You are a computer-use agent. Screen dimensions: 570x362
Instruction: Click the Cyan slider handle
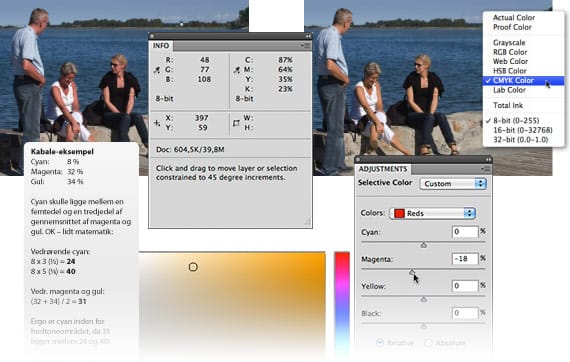(x=424, y=245)
